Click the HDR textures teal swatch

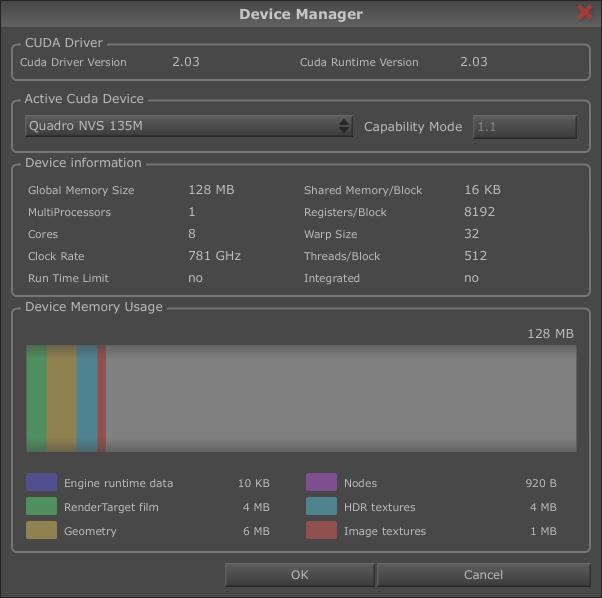321,507
